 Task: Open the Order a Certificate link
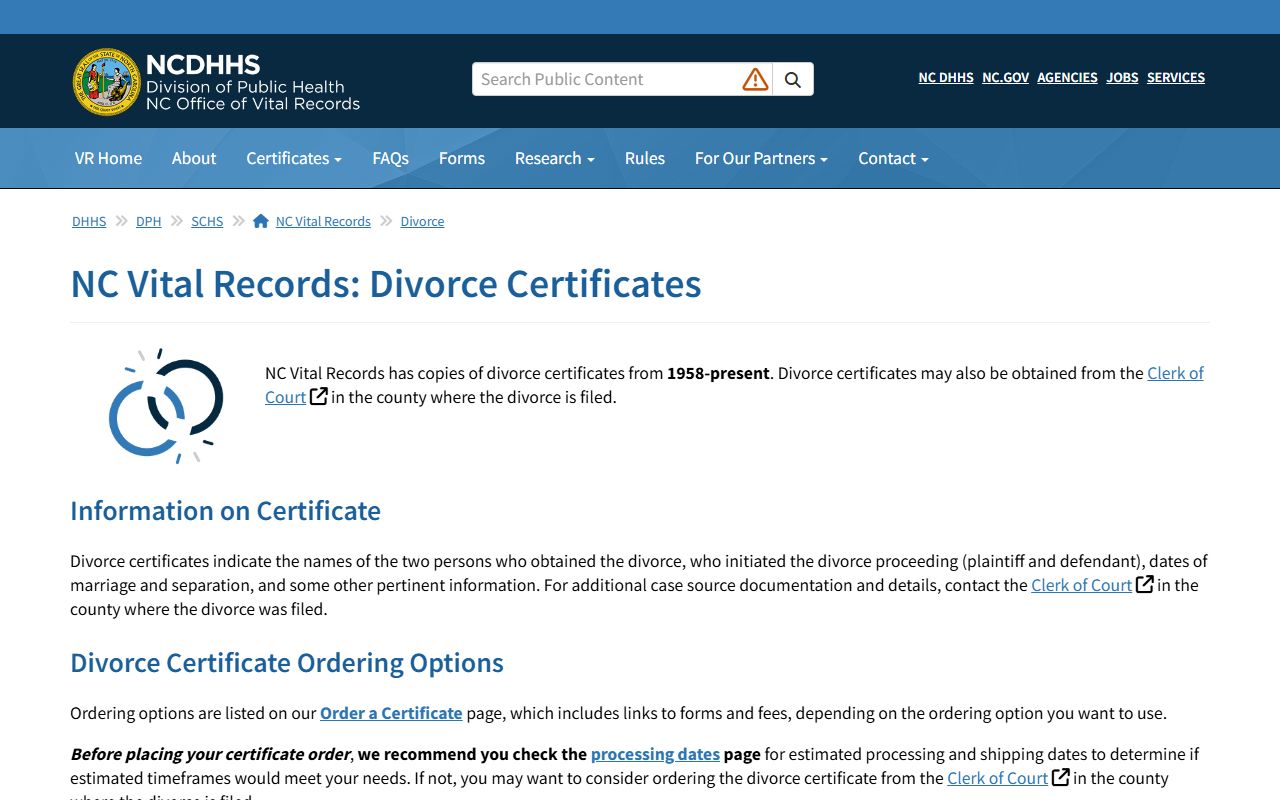391,713
